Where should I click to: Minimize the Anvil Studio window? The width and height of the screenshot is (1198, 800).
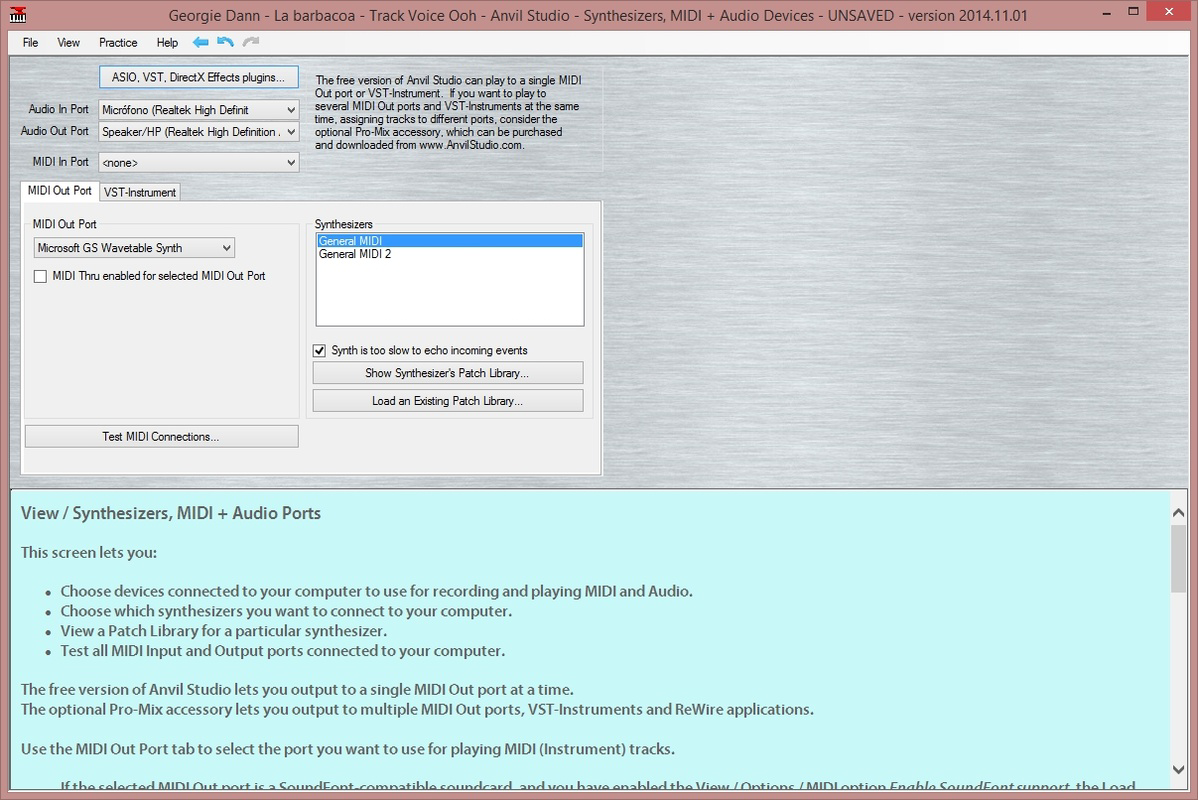tap(1107, 13)
